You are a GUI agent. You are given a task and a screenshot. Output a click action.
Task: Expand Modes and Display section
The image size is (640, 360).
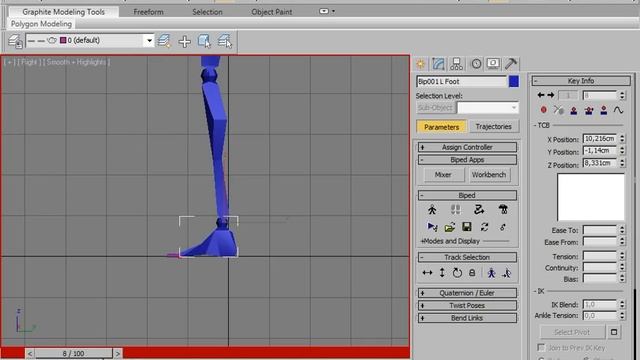click(450, 241)
